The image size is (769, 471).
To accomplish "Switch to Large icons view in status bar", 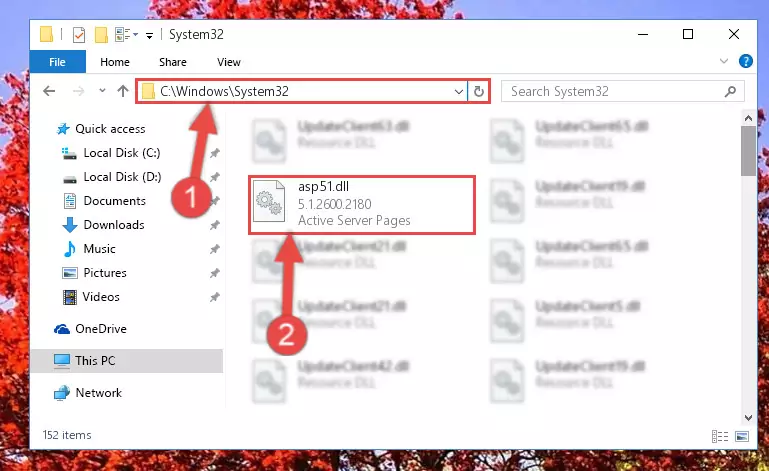I will pyautogui.click(x=742, y=436).
